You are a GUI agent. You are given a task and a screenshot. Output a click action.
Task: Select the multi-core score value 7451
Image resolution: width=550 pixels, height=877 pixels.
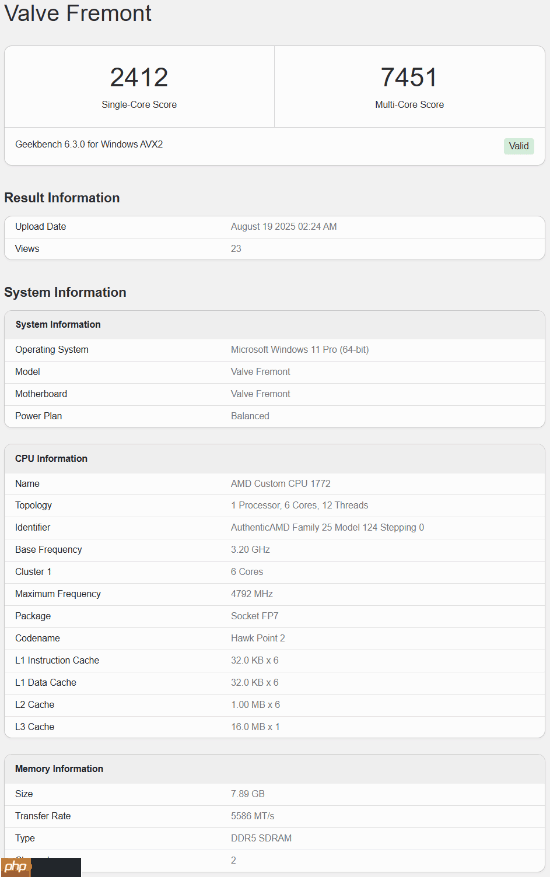point(409,77)
